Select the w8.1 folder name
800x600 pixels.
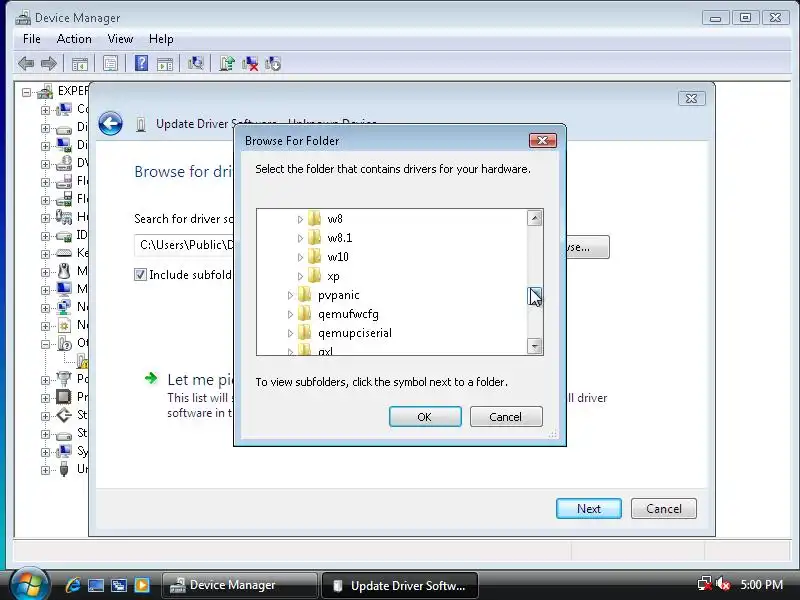click(340, 238)
